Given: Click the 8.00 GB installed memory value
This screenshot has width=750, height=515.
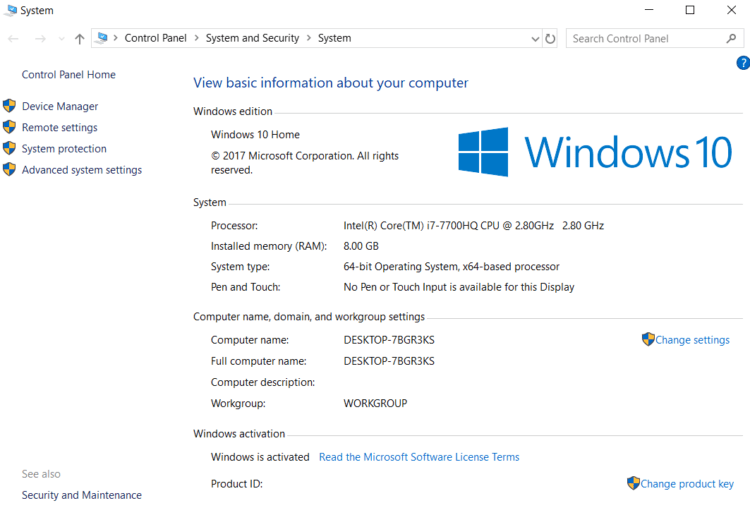Looking at the screenshot, I should [x=361, y=246].
